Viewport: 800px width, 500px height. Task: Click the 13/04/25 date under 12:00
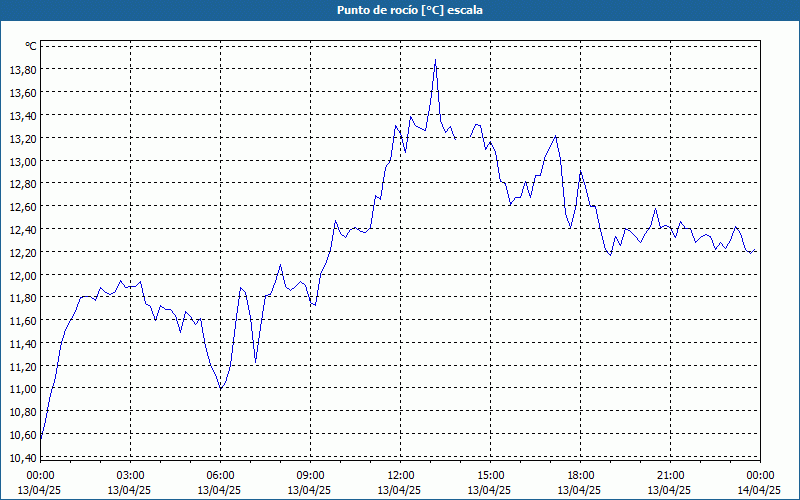(399, 490)
